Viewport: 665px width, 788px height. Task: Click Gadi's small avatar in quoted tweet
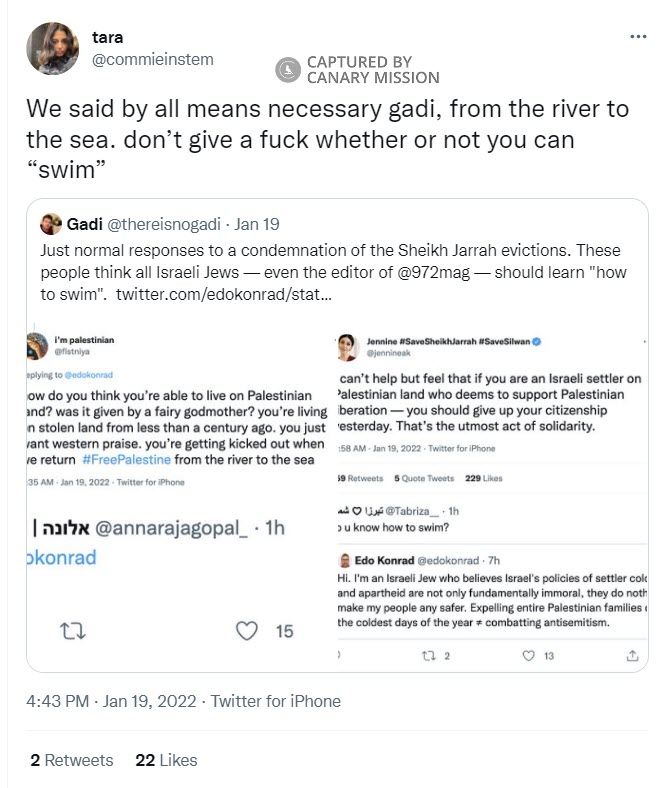coord(51,223)
